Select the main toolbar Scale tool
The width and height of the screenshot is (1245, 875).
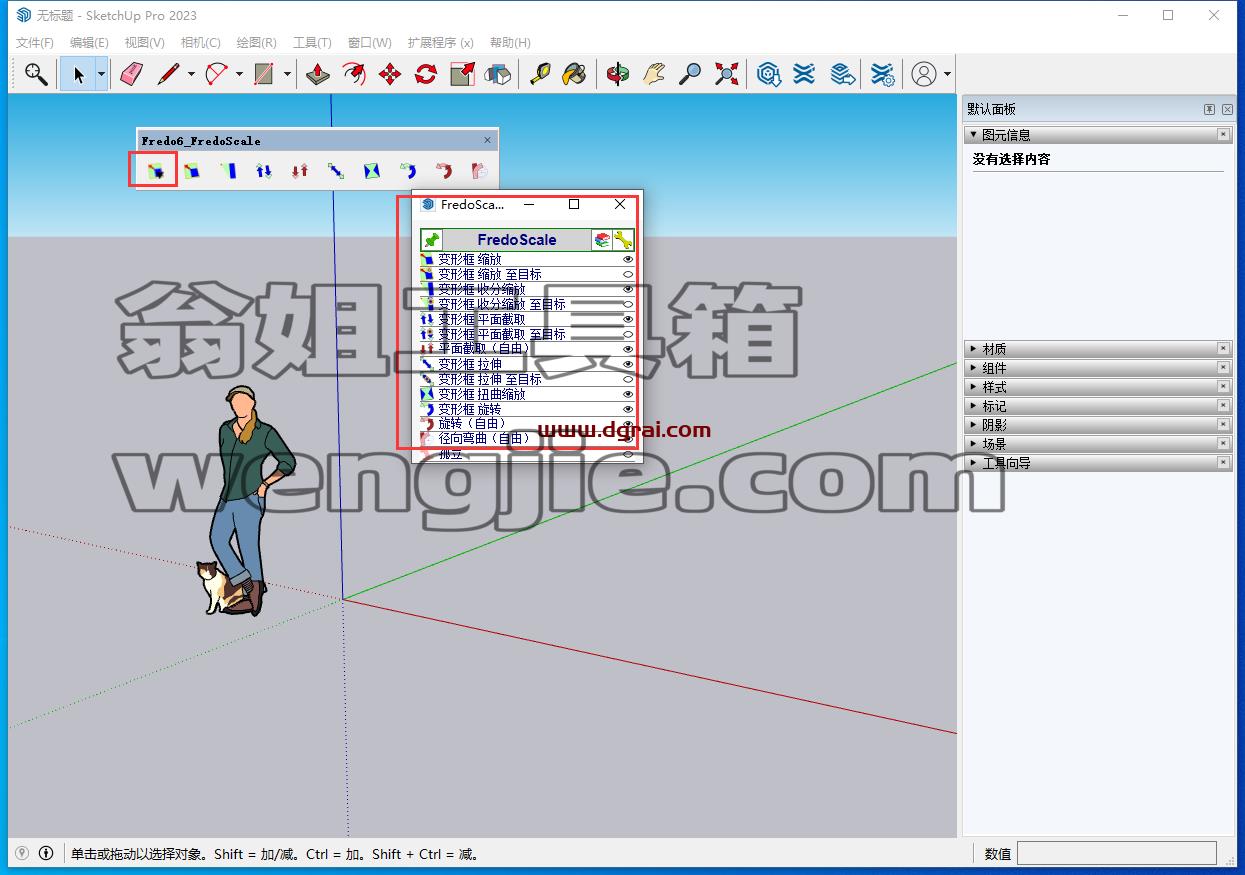(x=462, y=74)
